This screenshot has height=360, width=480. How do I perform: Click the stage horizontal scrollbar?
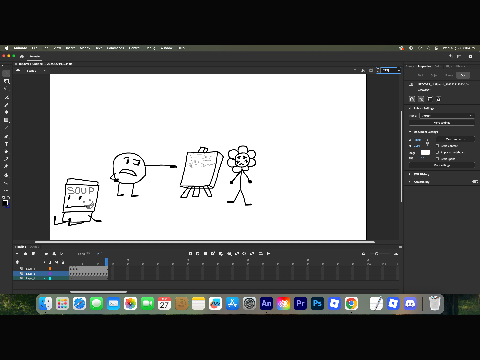coord(205,242)
